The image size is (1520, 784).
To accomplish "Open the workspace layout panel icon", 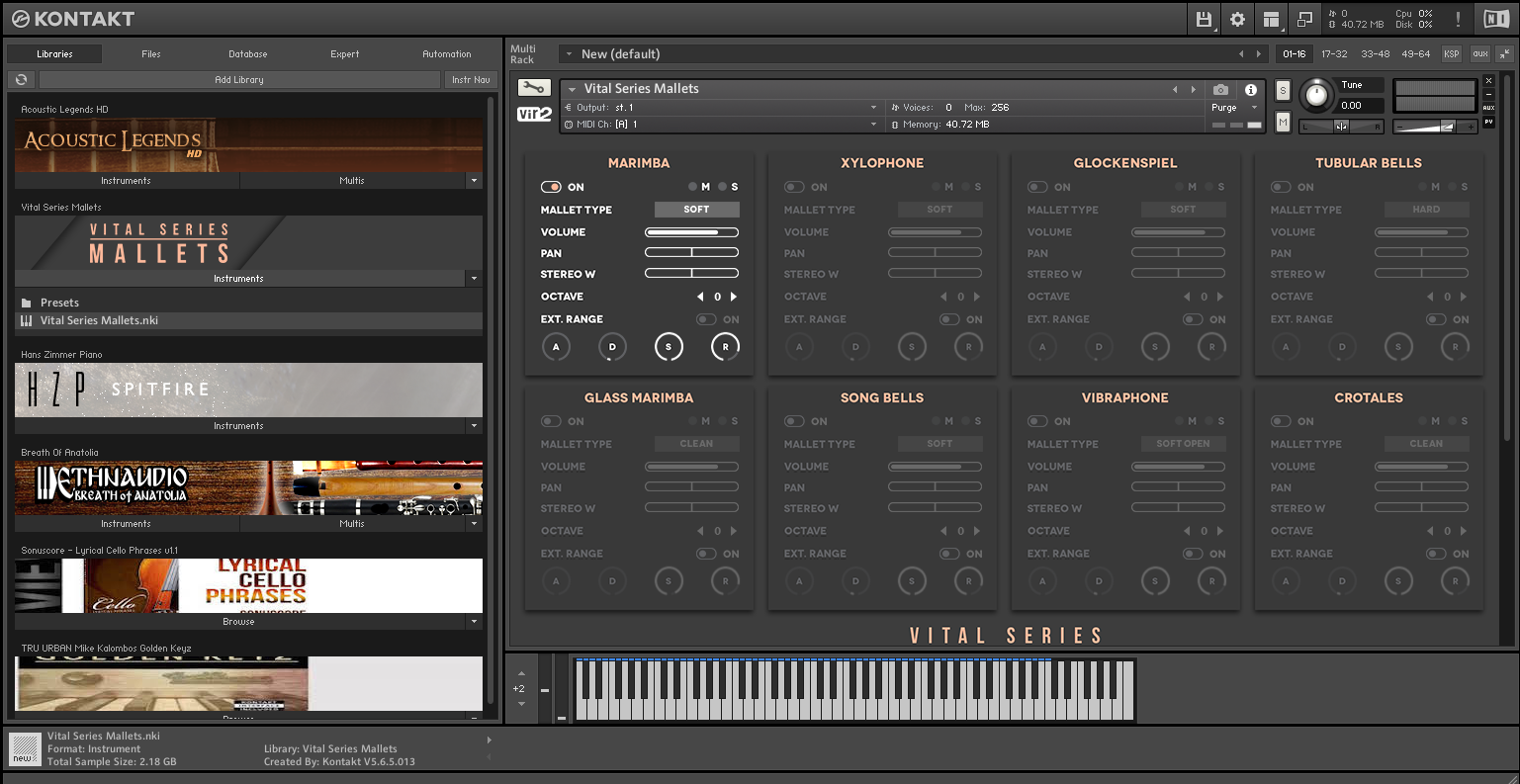I will coord(1271,19).
